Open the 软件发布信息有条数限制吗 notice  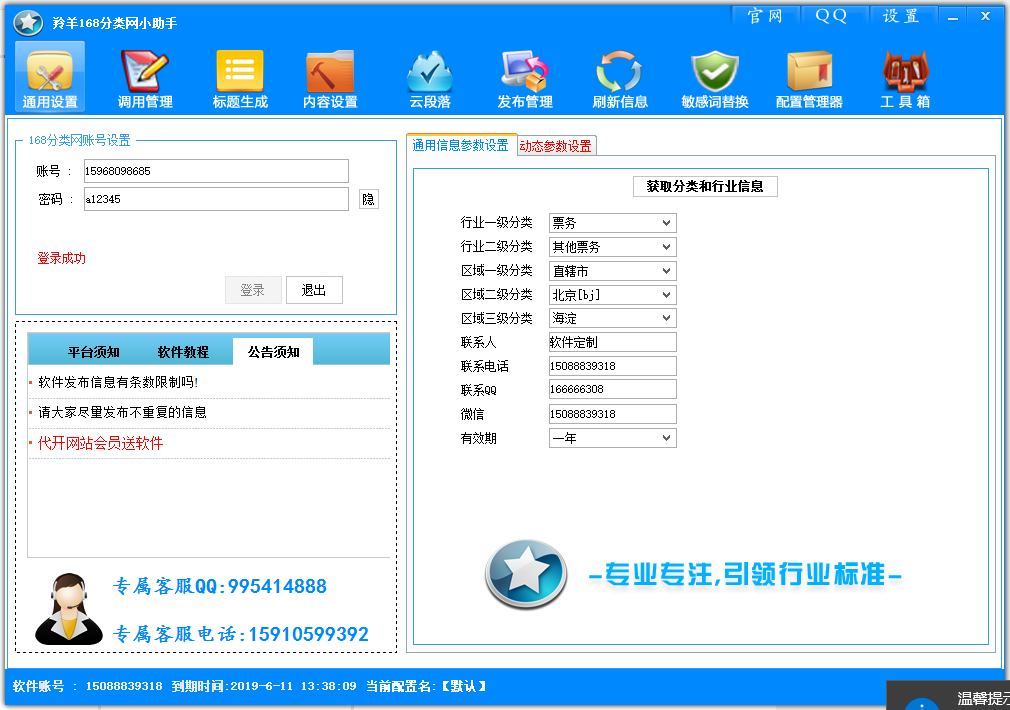(118, 382)
